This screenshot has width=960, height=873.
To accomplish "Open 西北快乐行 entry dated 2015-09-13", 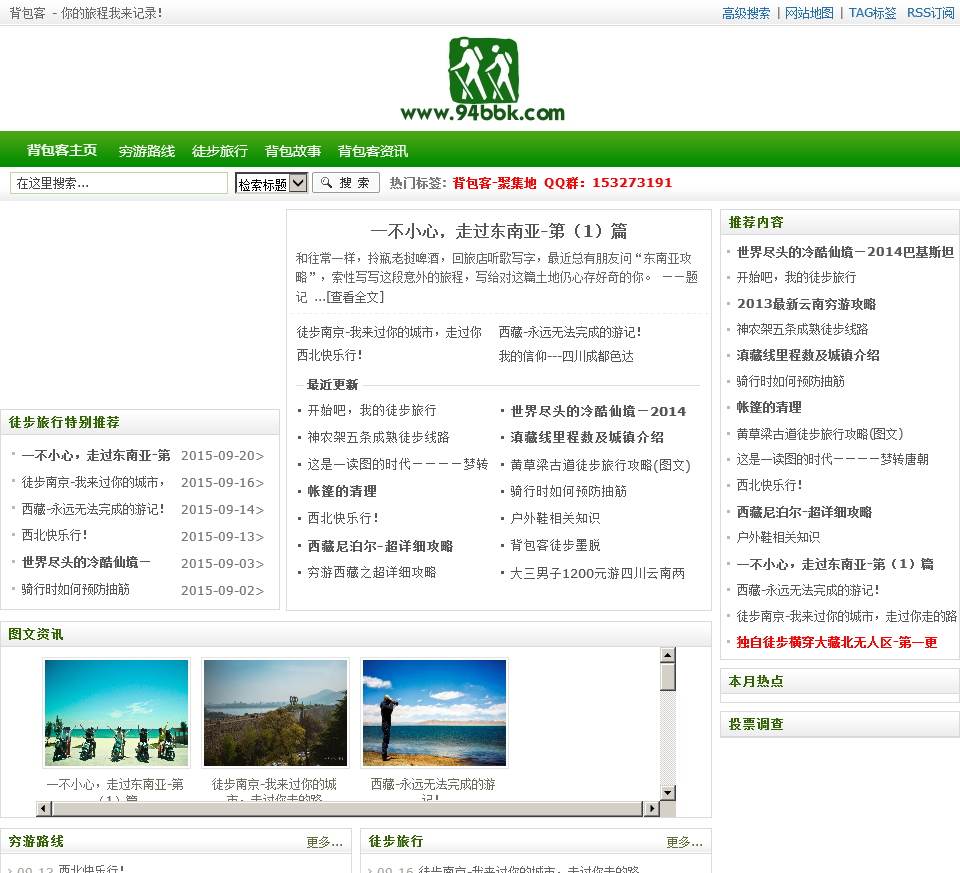I will [x=54, y=535].
